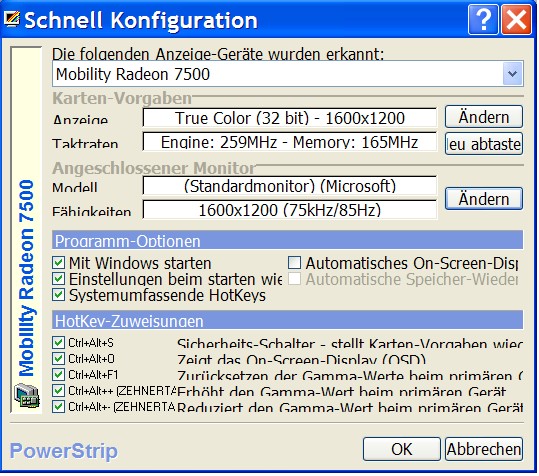
Task: Toggle the Ctrl+Alt+O hotkey checkbox
Action: pos(58,359)
